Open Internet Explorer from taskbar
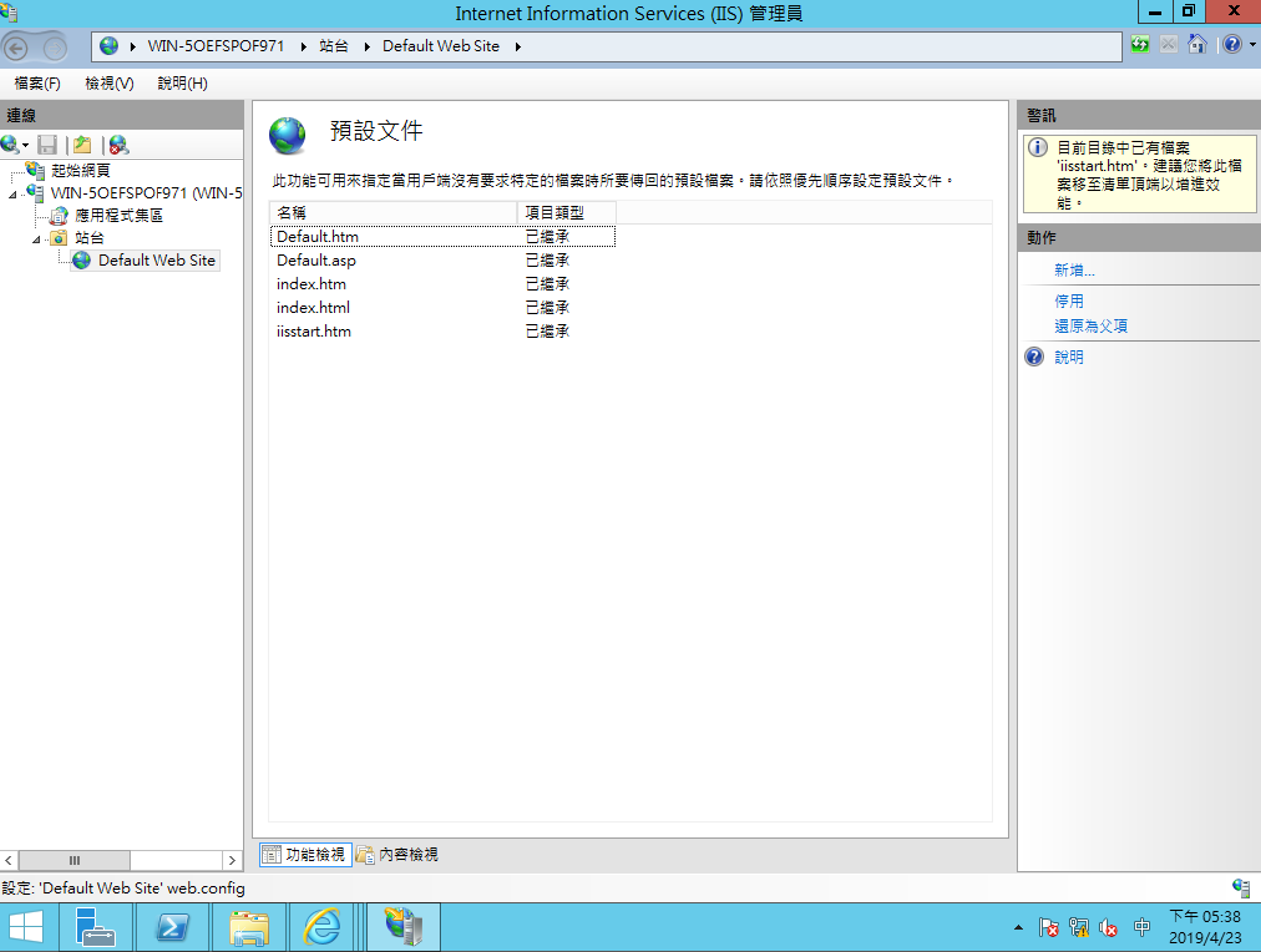This screenshot has width=1261, height=952. click(322, 928)
